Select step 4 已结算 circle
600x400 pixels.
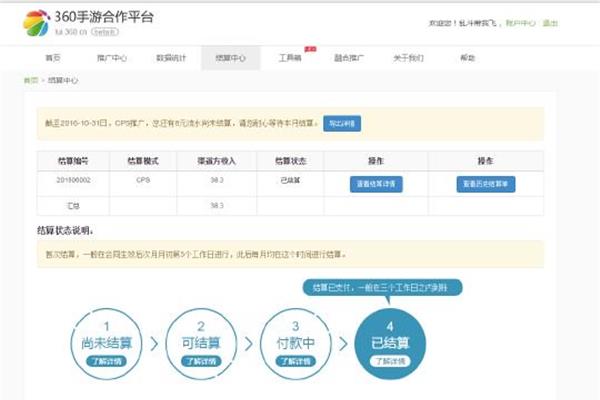coord(390,344)
